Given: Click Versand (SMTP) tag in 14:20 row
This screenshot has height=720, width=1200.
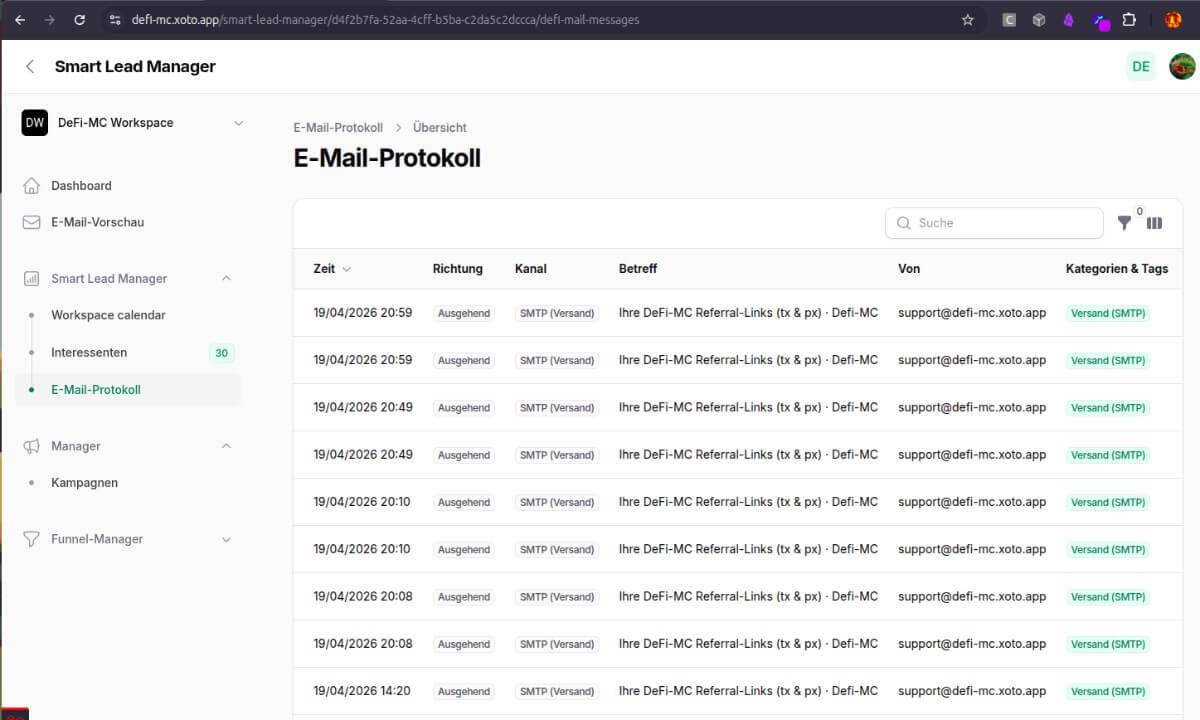Looking at the screenshot, I should (x=1108, y=692).
